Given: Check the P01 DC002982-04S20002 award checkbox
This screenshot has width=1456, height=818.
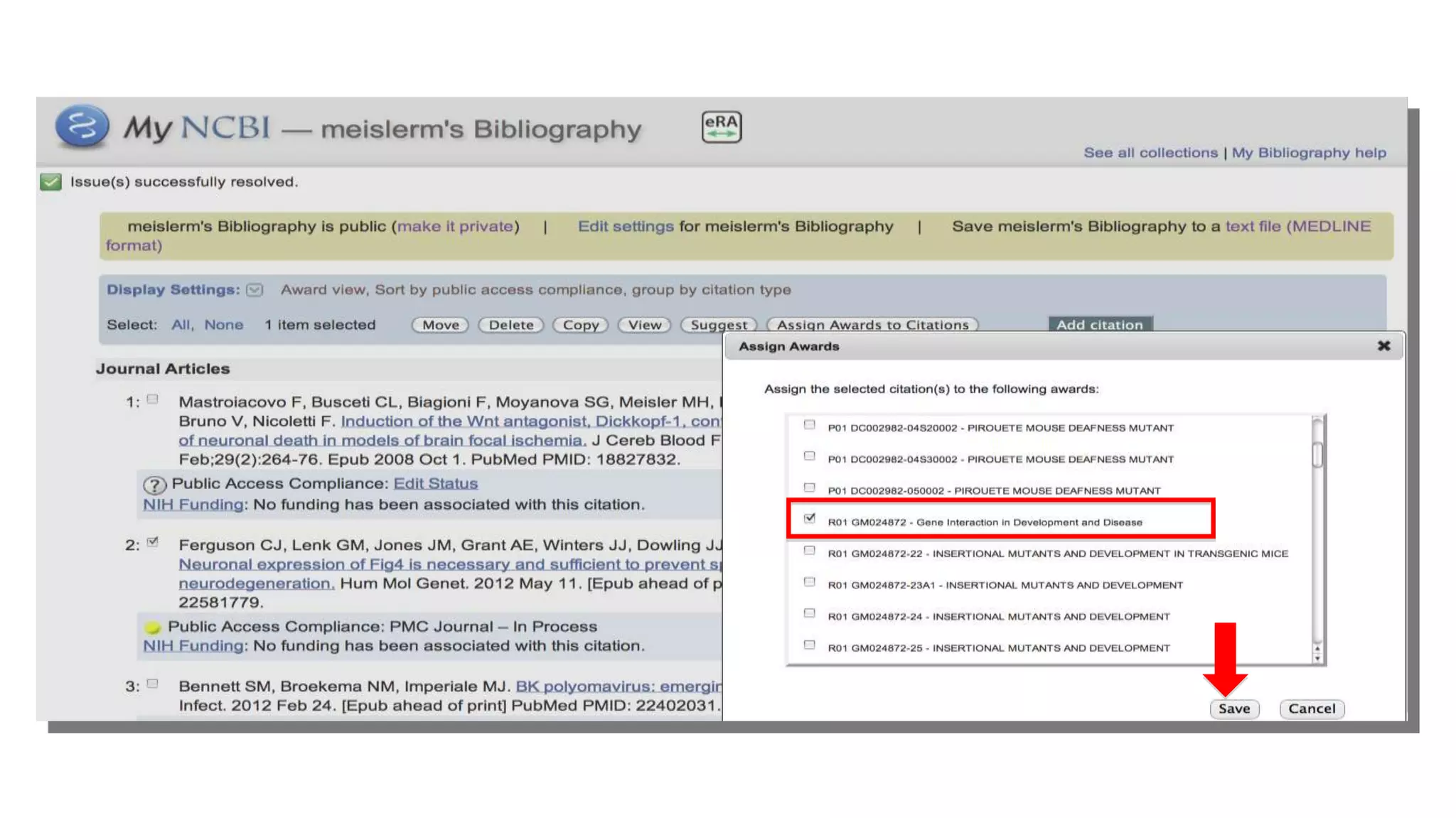Looking at the screenshot, I should click(x=809, y=425).
